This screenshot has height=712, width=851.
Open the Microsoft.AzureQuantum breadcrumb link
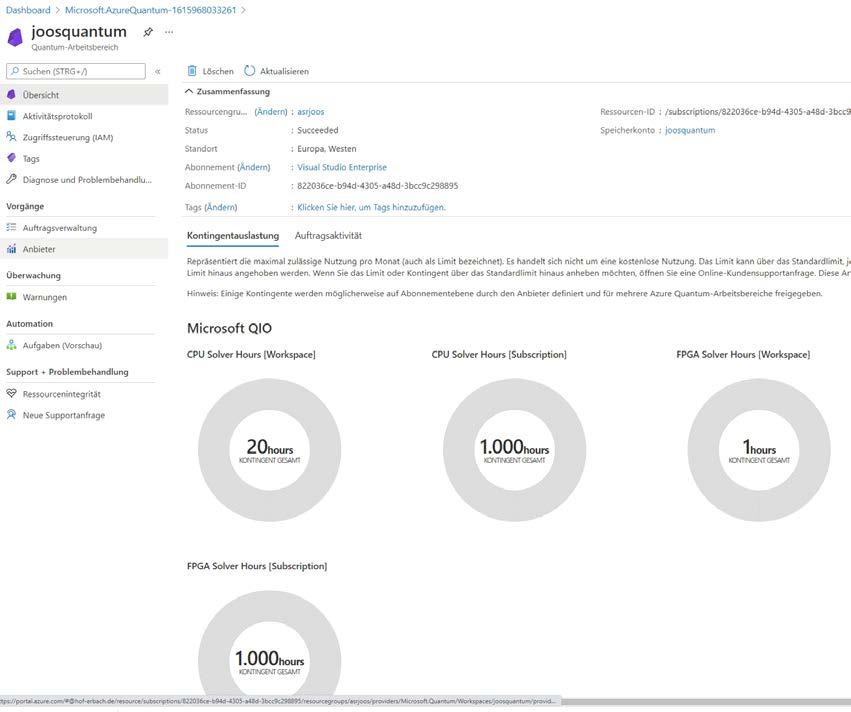(x=150, y=10)
